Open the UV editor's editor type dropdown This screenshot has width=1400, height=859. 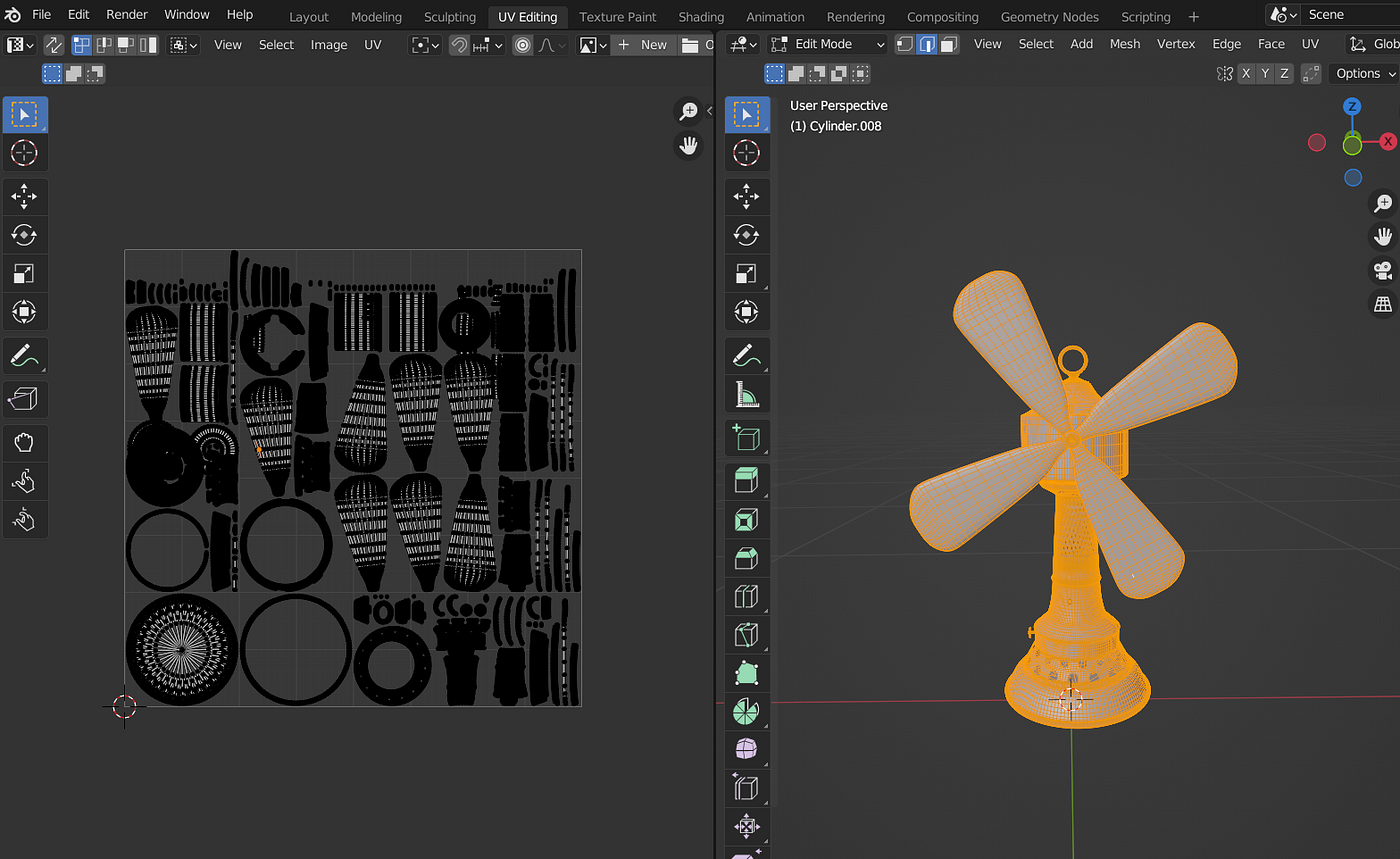coord(20,45)
